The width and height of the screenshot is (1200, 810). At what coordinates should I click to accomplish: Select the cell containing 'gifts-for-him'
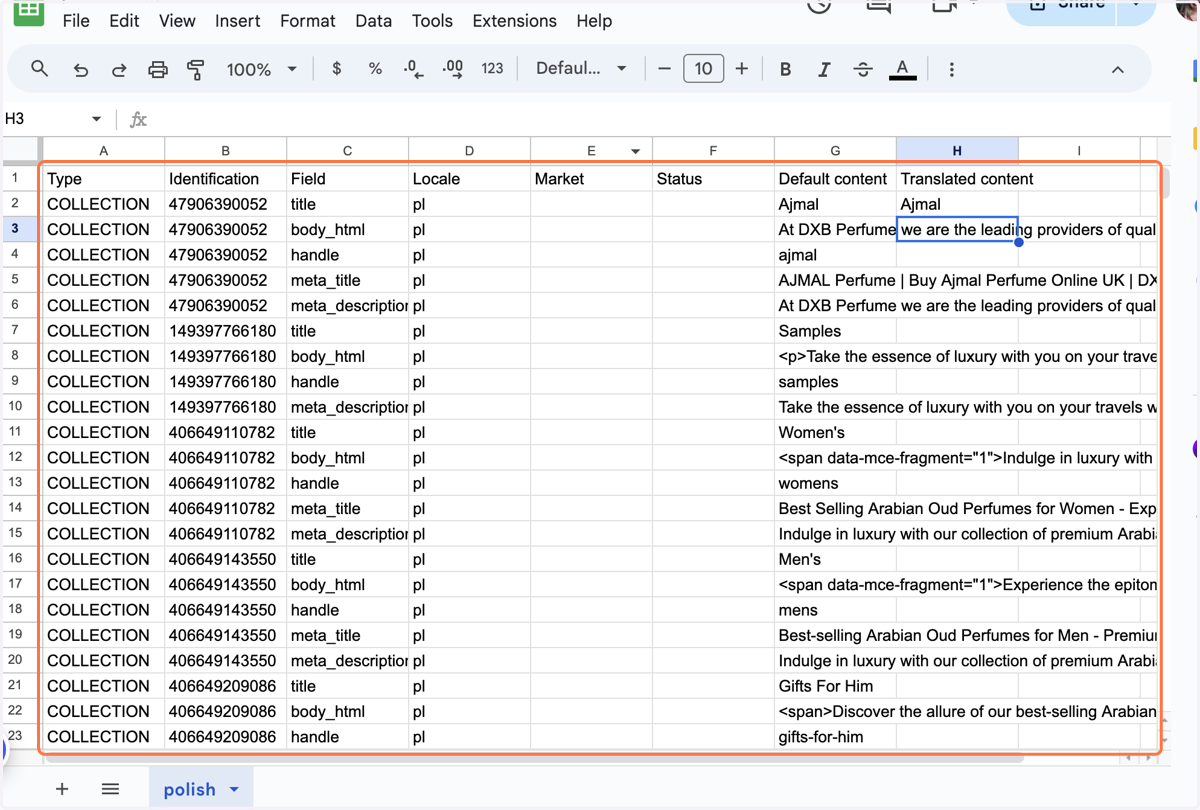coord(835,737)
